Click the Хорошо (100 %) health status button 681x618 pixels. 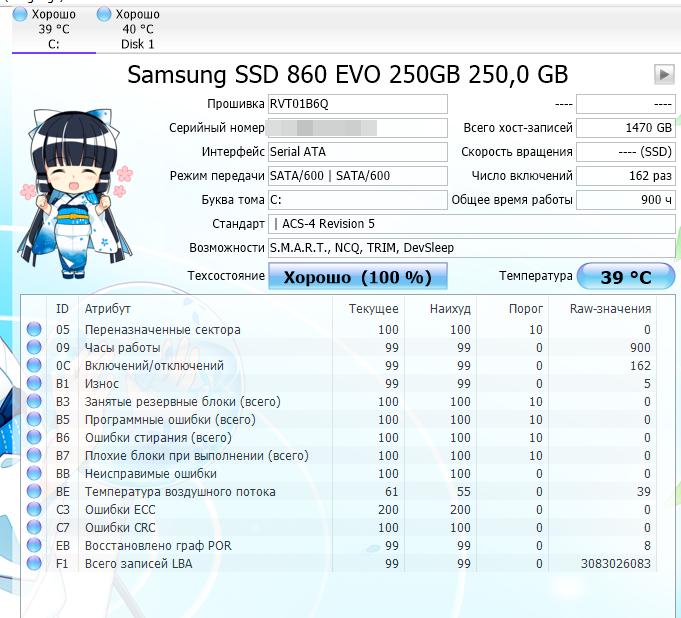coord(357,276)
